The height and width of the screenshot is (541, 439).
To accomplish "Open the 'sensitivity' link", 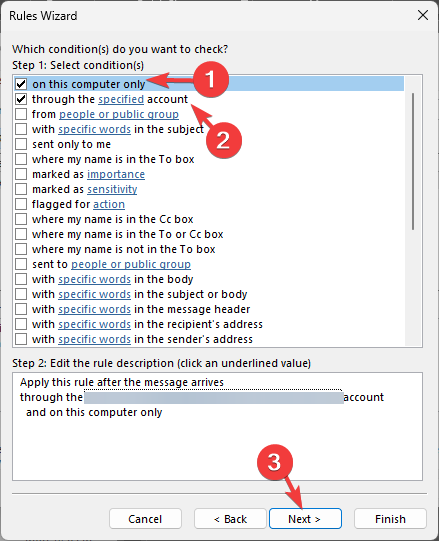I will (112, 189).
